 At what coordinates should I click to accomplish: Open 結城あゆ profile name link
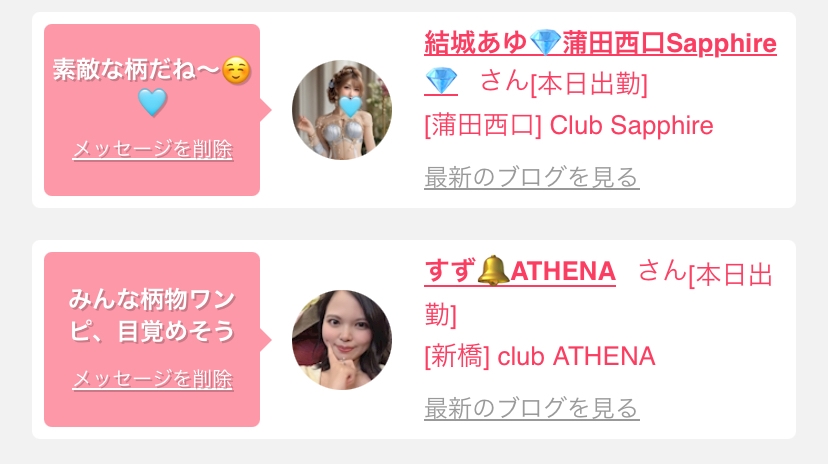[600, 43]
